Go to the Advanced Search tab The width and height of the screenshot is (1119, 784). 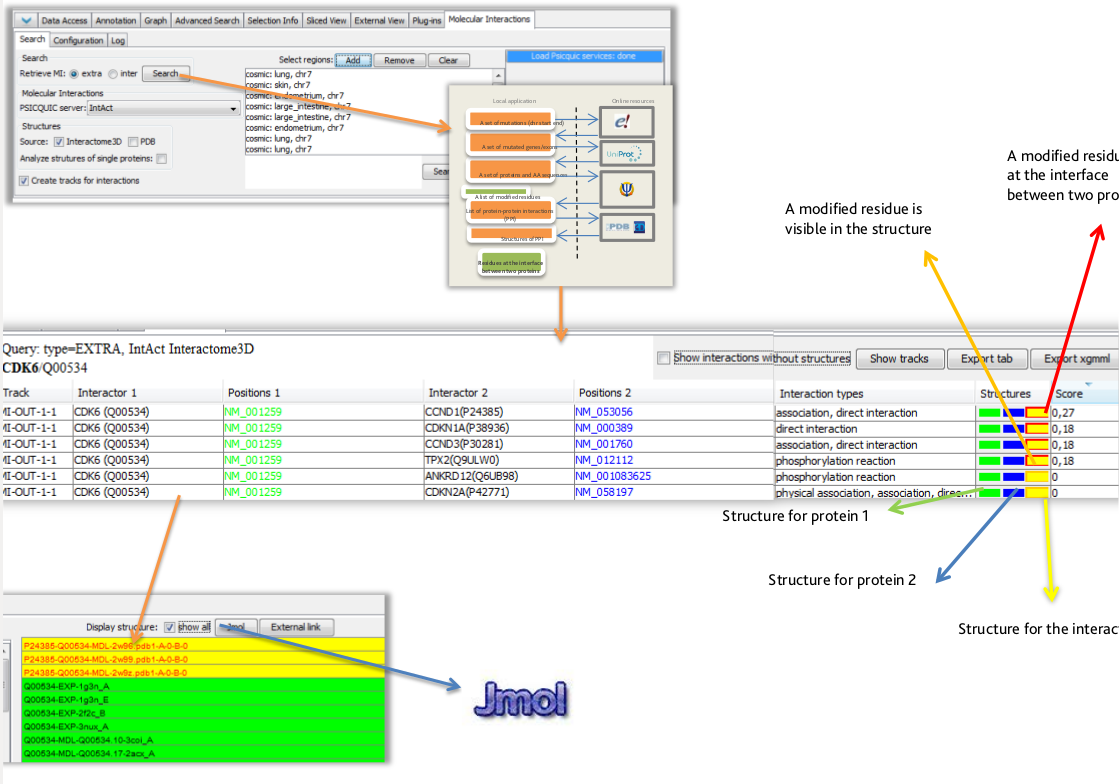point(207,21)
